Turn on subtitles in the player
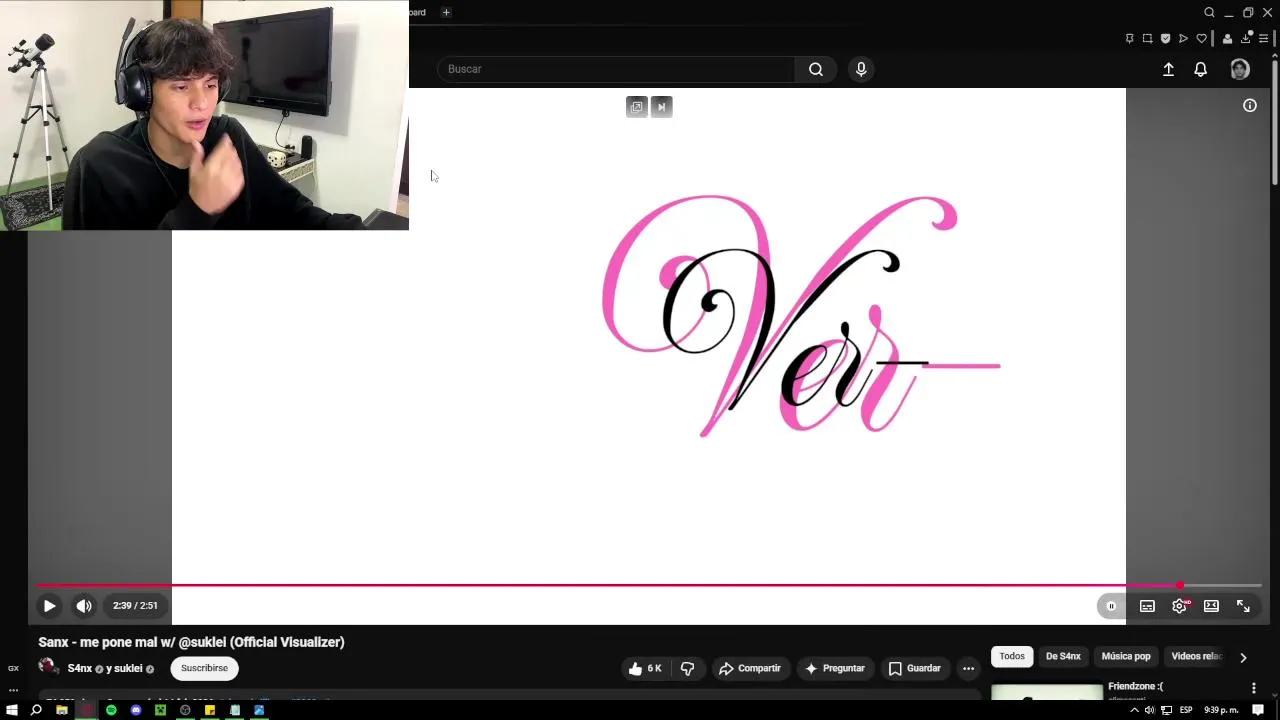1280x720 pixels. [1147, 606]
